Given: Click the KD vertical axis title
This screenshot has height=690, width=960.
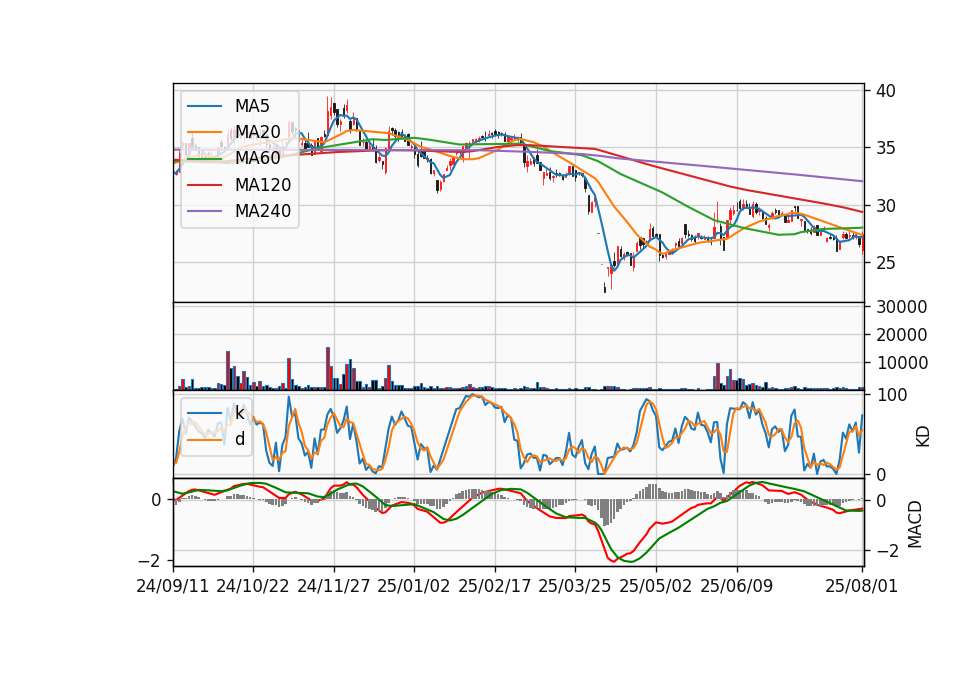Looking at the screenshot, I should [x=923, y=437].
